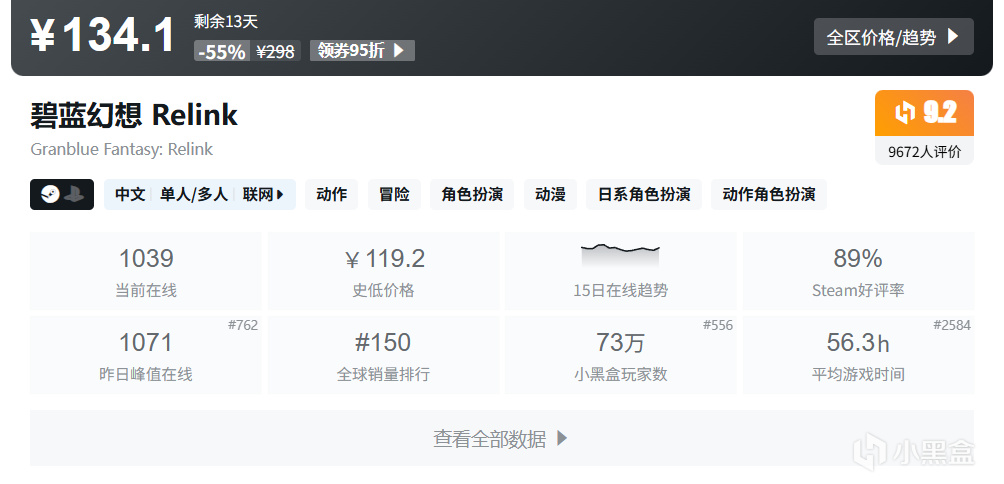Click the 1071 昨日峰值在线 stat card

[x=146, y=355]
